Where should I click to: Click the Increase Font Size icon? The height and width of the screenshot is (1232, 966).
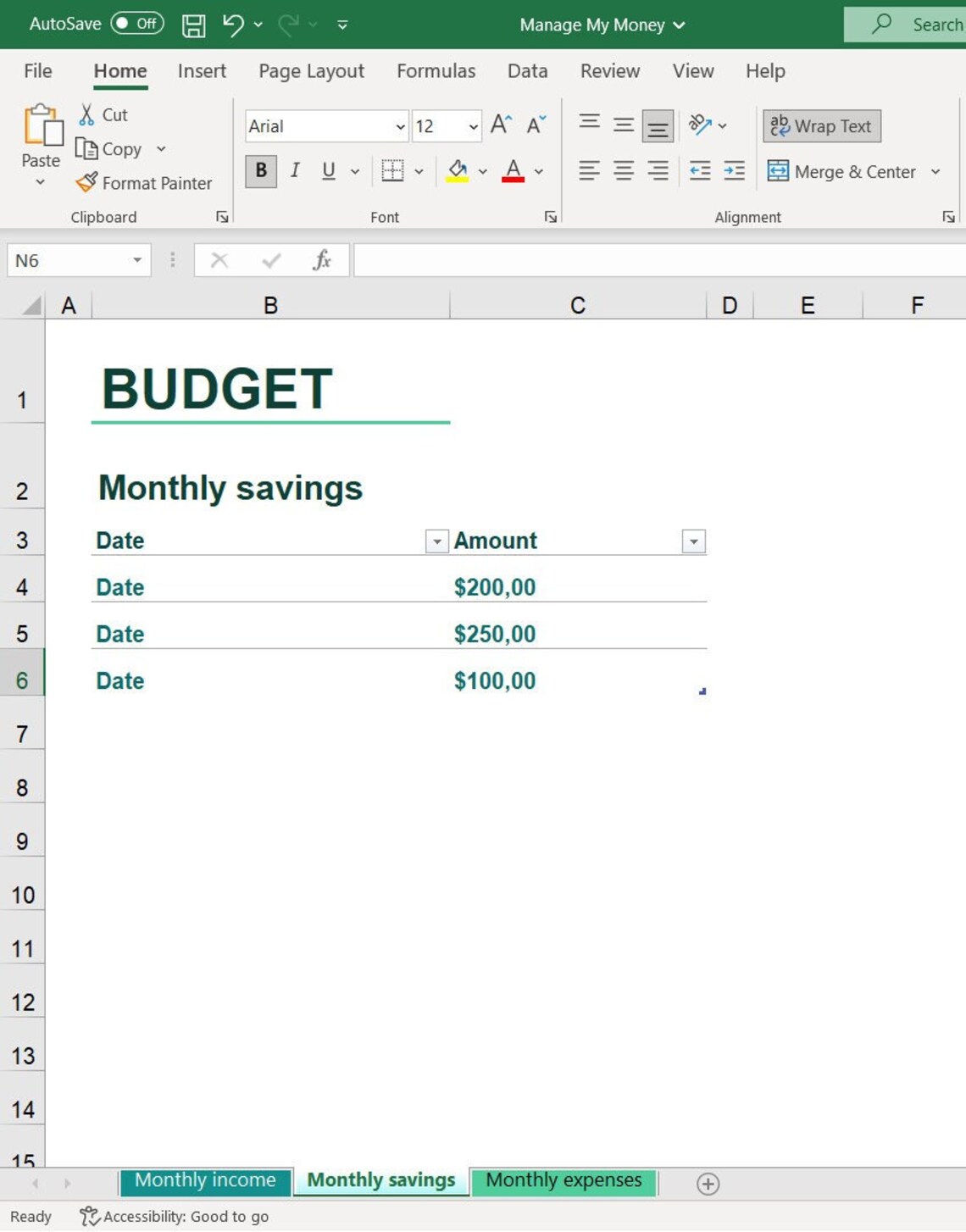point(500,124)
